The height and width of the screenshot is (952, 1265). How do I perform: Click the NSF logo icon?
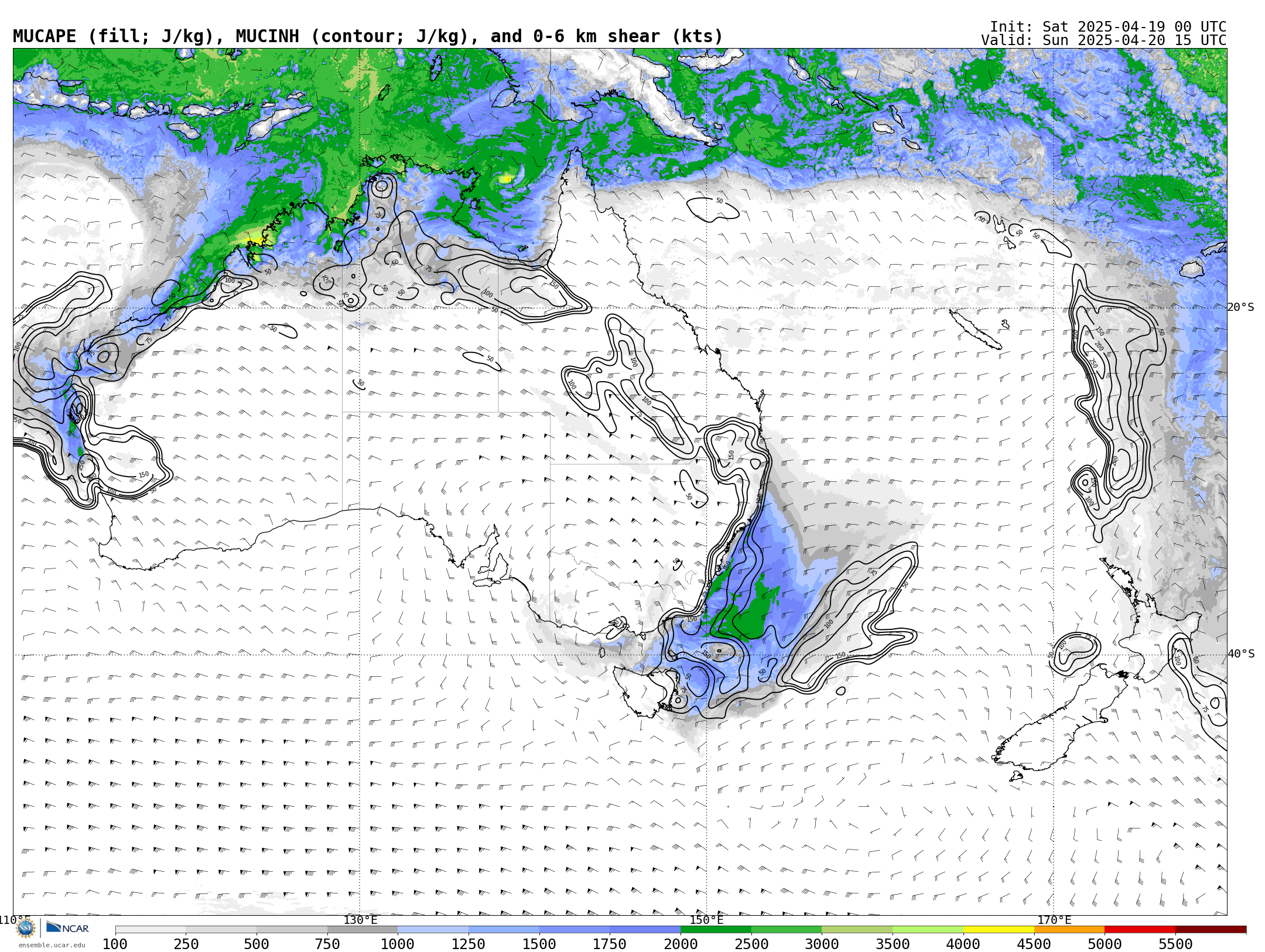pyautogui.click(x=26, y=928)
